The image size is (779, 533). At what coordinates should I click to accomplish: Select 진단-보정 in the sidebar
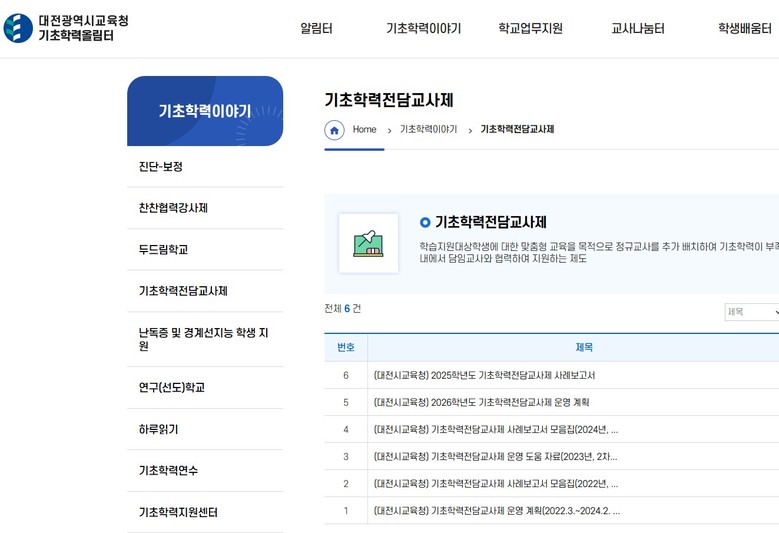161,167
